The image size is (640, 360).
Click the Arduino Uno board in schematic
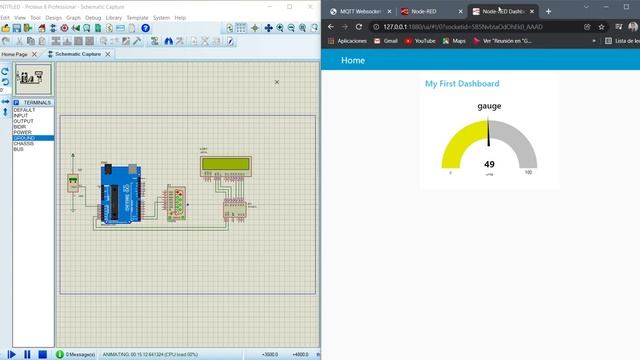tap(121, 194)
